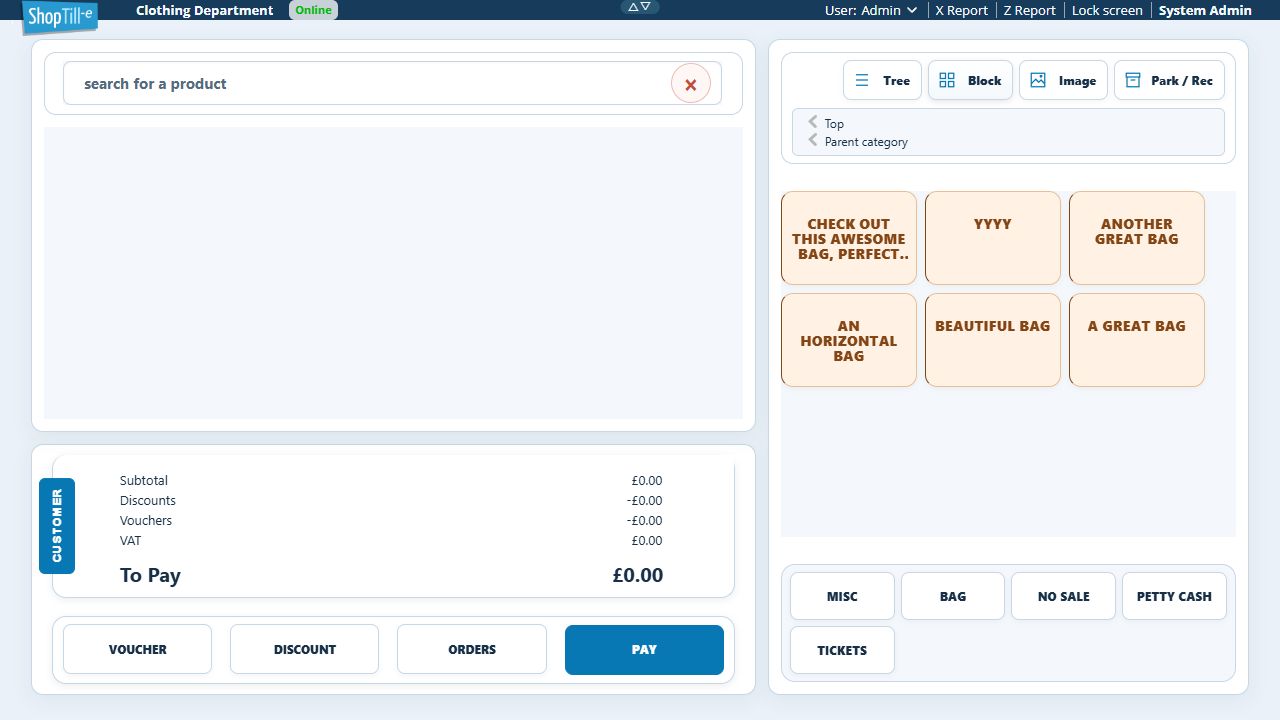
Task: Select Beautiful Bag product
Action: (x=993, y=340)
